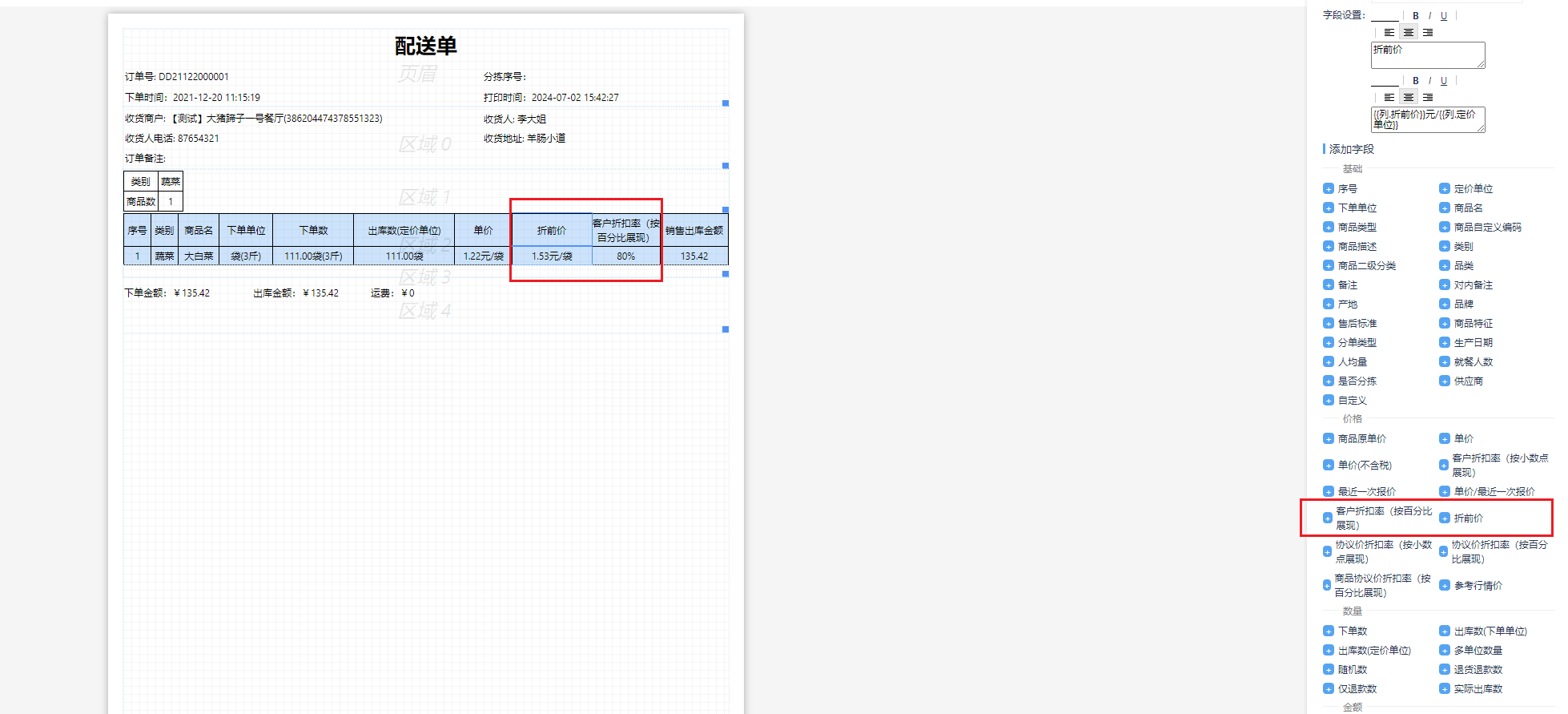1568x714 pixels.
Task: Add the 下单单位 field via its plus icon
Action: point(1329,208)
